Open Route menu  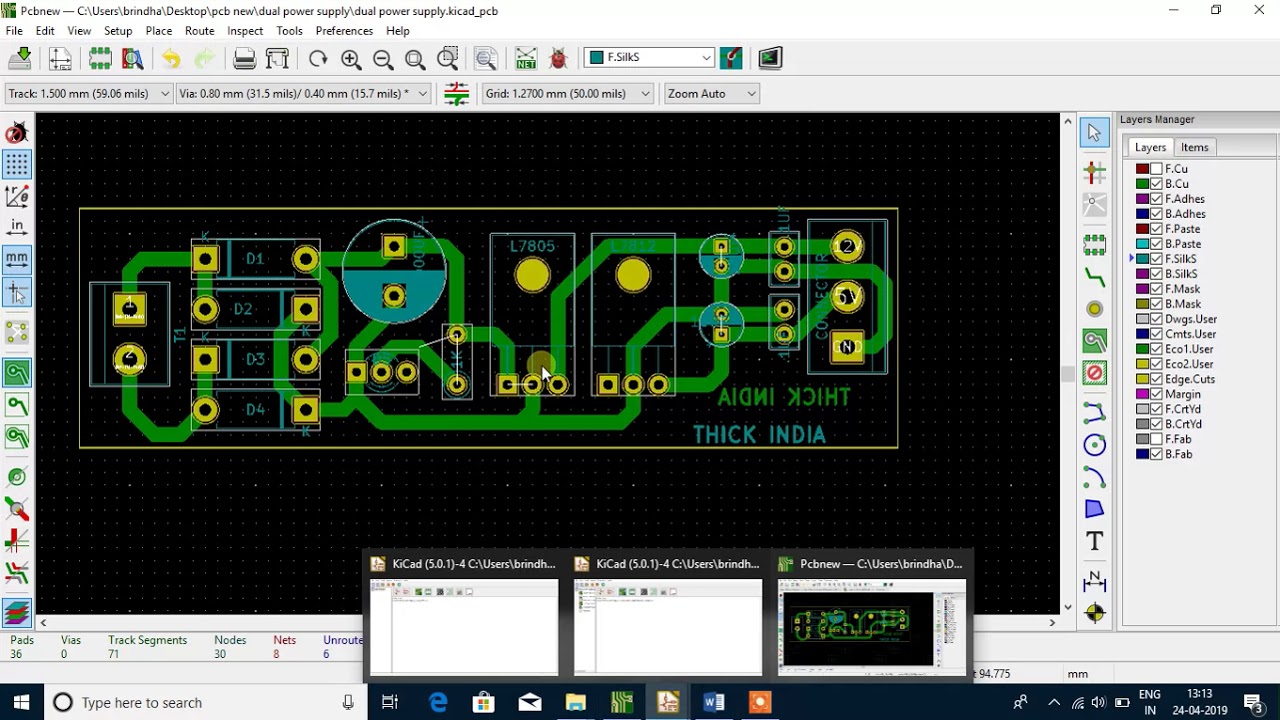click(200, 31)
